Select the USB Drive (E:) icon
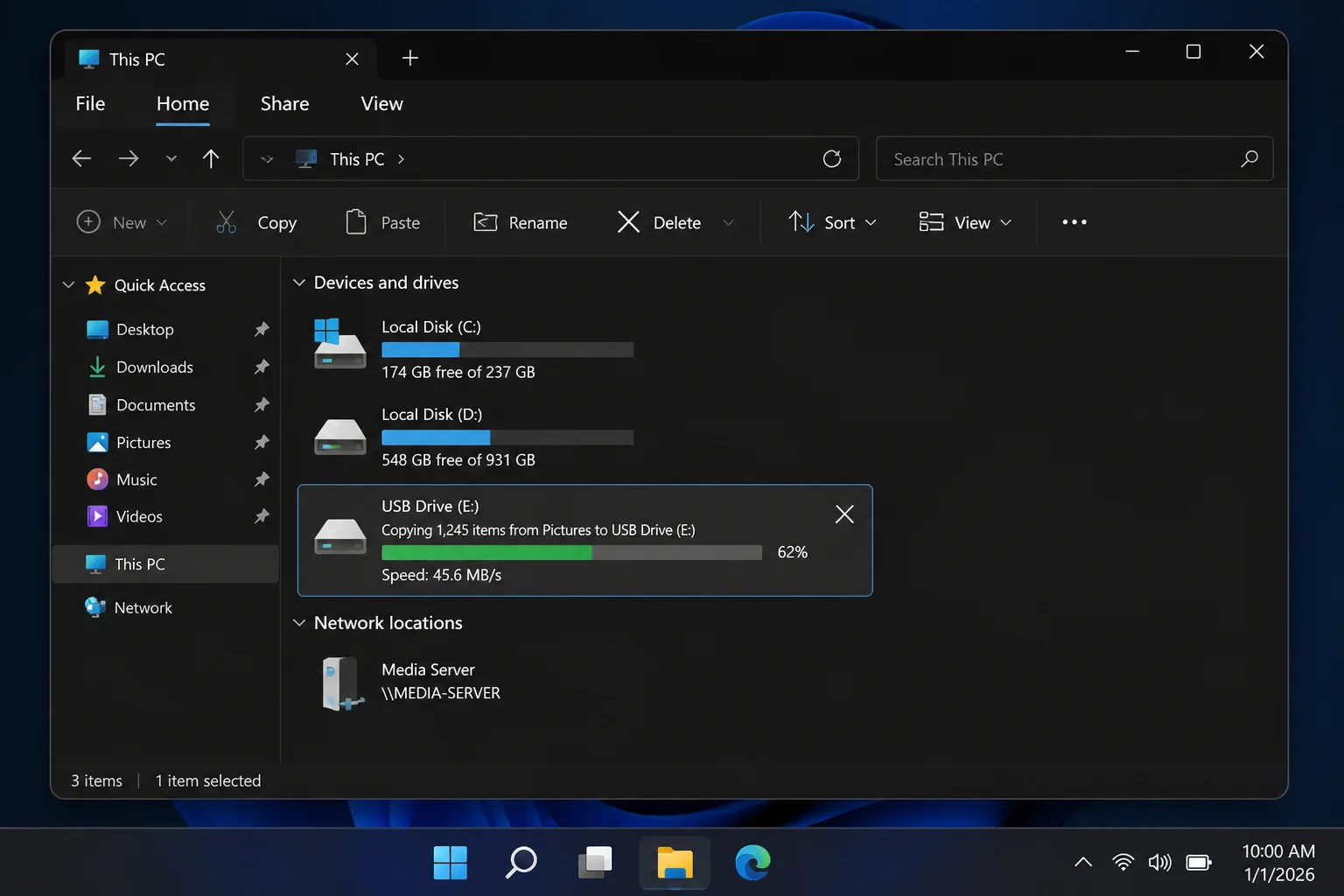The image size is (1344, 896). click(x=339, y=535)
